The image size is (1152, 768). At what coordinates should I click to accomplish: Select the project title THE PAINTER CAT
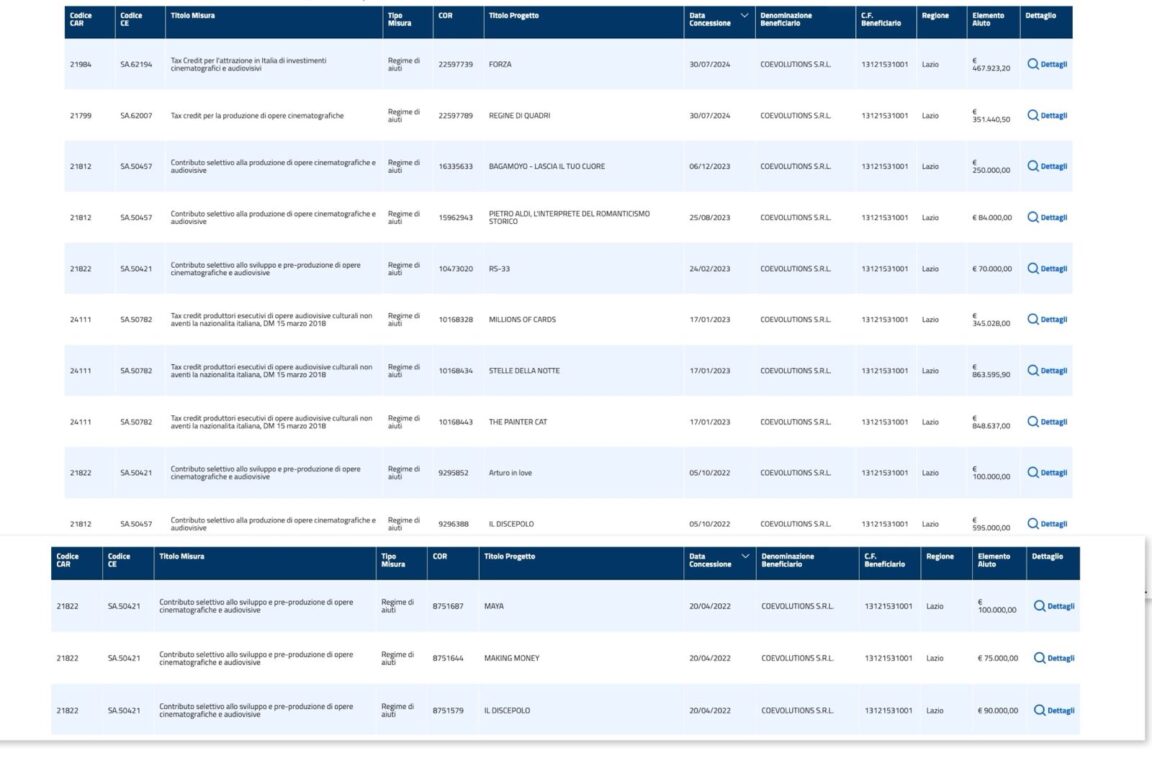point(518,422)
